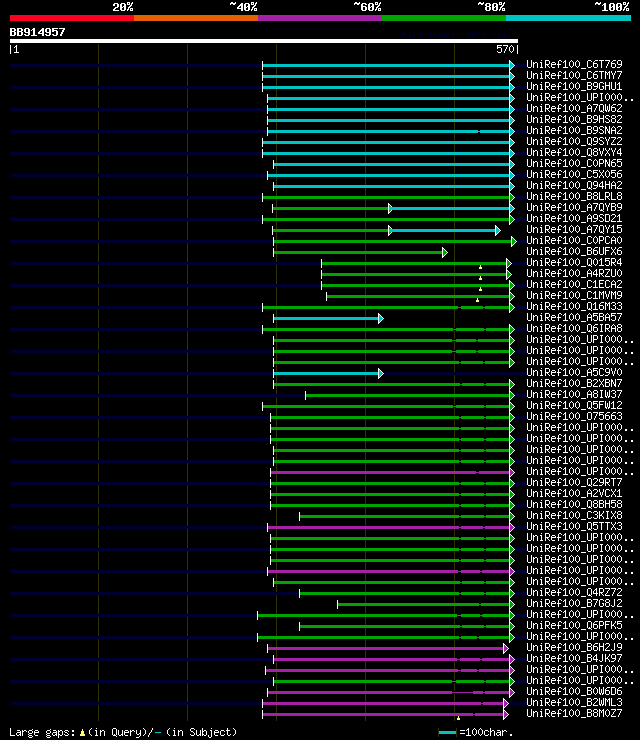The image size is (640, 740).
Task: Open the UniRef100_B9SNA2 hit label
Action: tap(574, 130)
